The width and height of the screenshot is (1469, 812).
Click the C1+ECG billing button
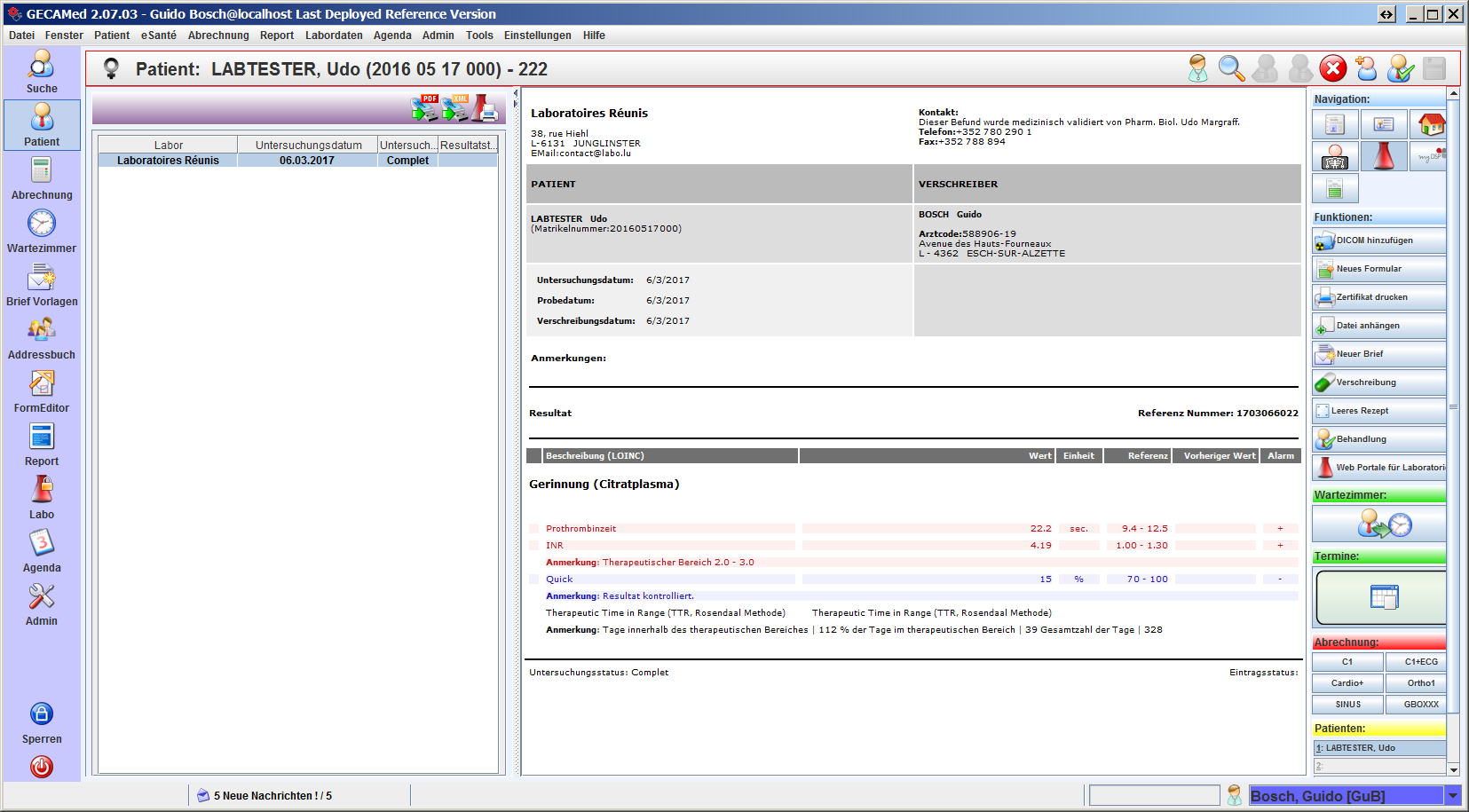click(1420, 662)
